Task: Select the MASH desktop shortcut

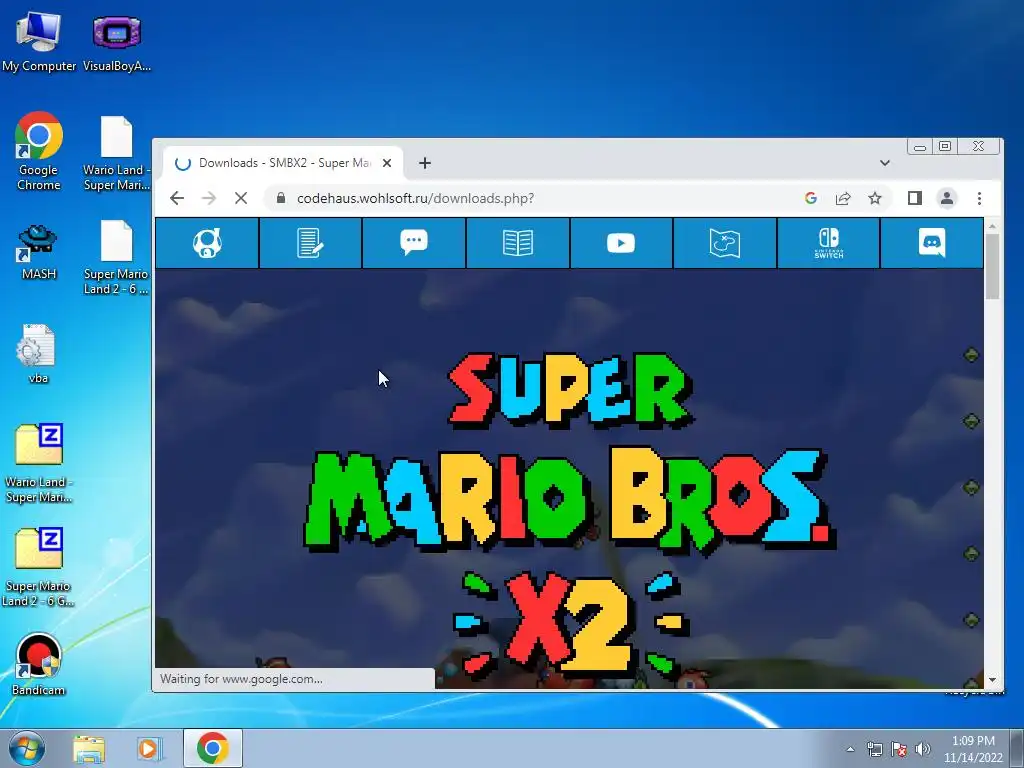Action: 39,252
